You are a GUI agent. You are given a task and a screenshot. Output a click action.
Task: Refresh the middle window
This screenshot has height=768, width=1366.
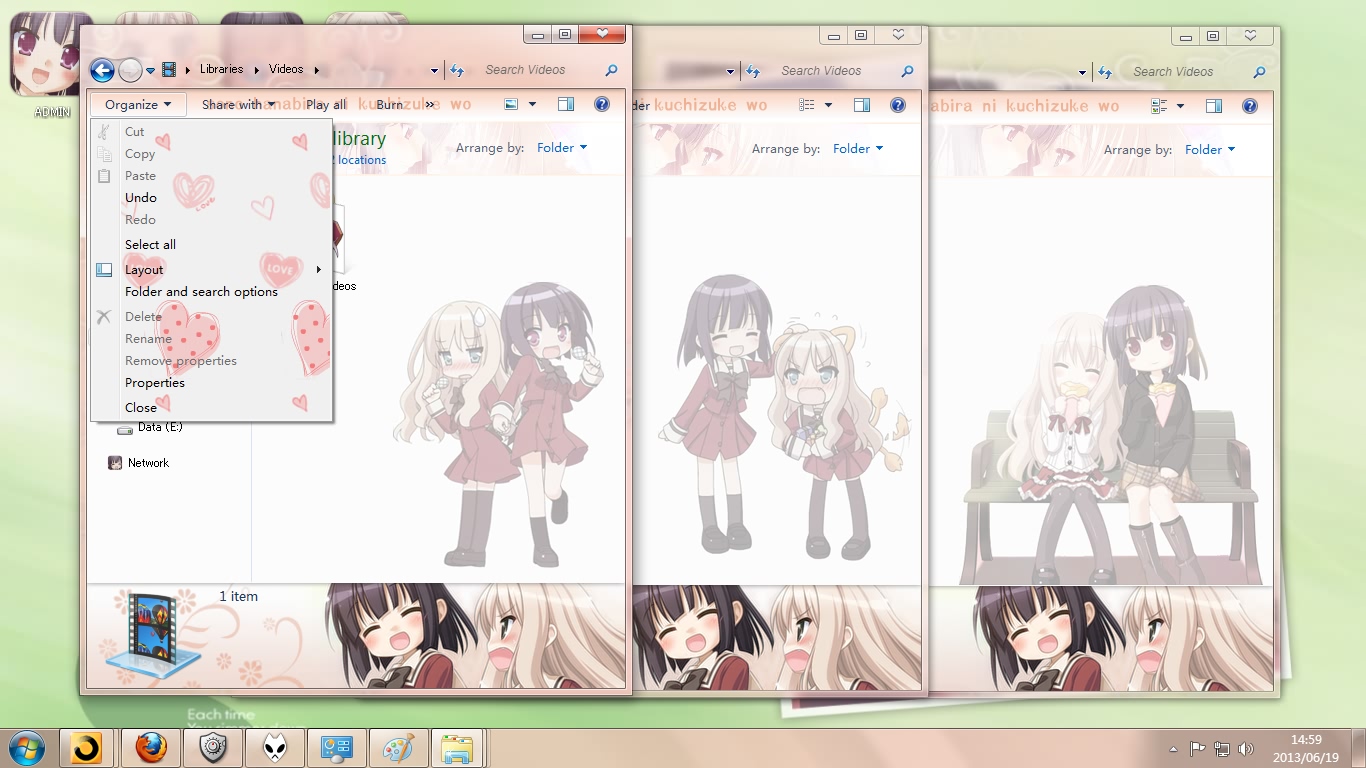[753, 71]
